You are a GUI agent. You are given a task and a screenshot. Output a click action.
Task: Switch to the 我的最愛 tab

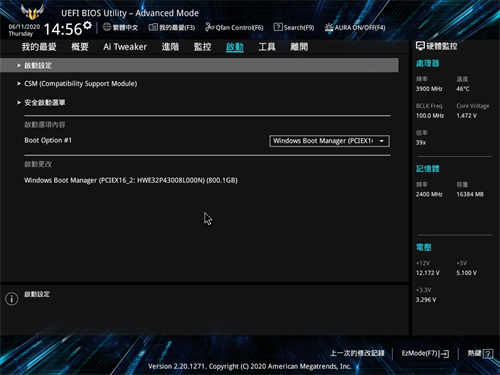click(x=39, y=47)
